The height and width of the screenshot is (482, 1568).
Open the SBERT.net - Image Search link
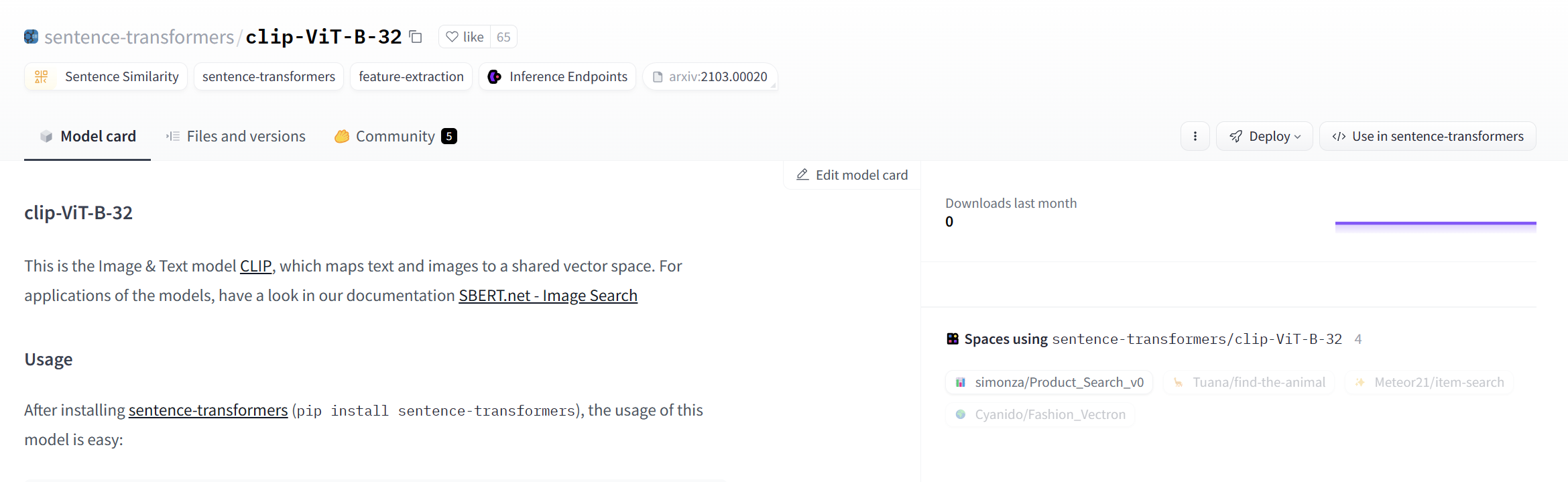548,296
